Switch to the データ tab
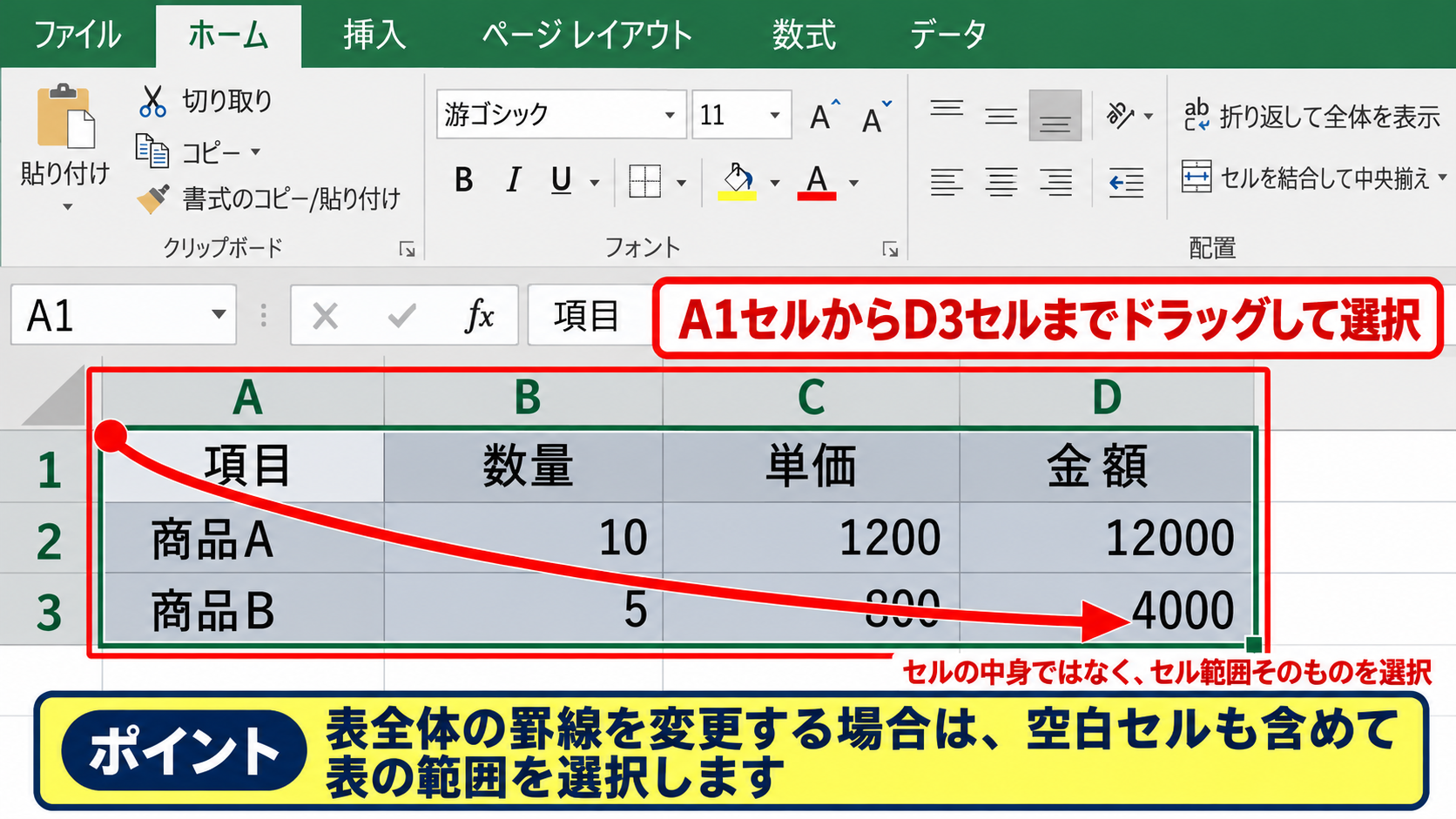 point(948,35)
